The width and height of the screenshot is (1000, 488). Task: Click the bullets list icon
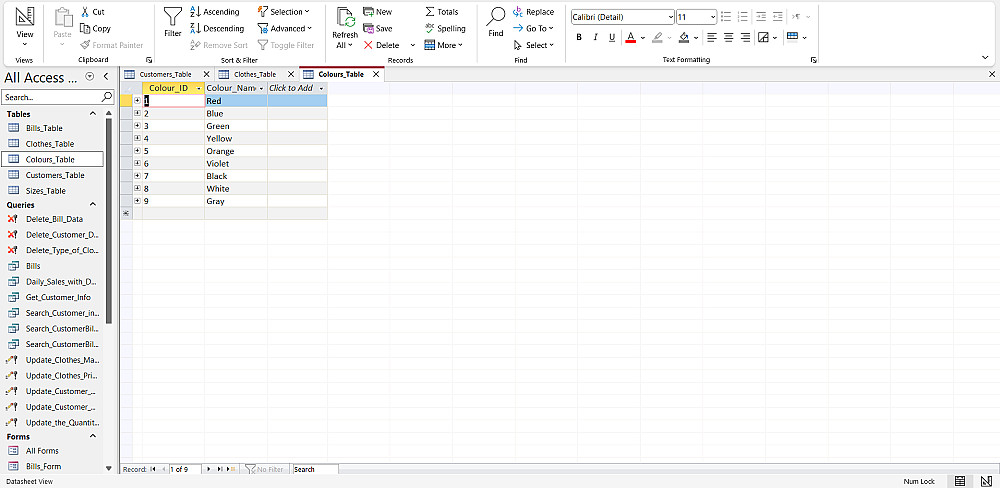click(x=726, y=17)
